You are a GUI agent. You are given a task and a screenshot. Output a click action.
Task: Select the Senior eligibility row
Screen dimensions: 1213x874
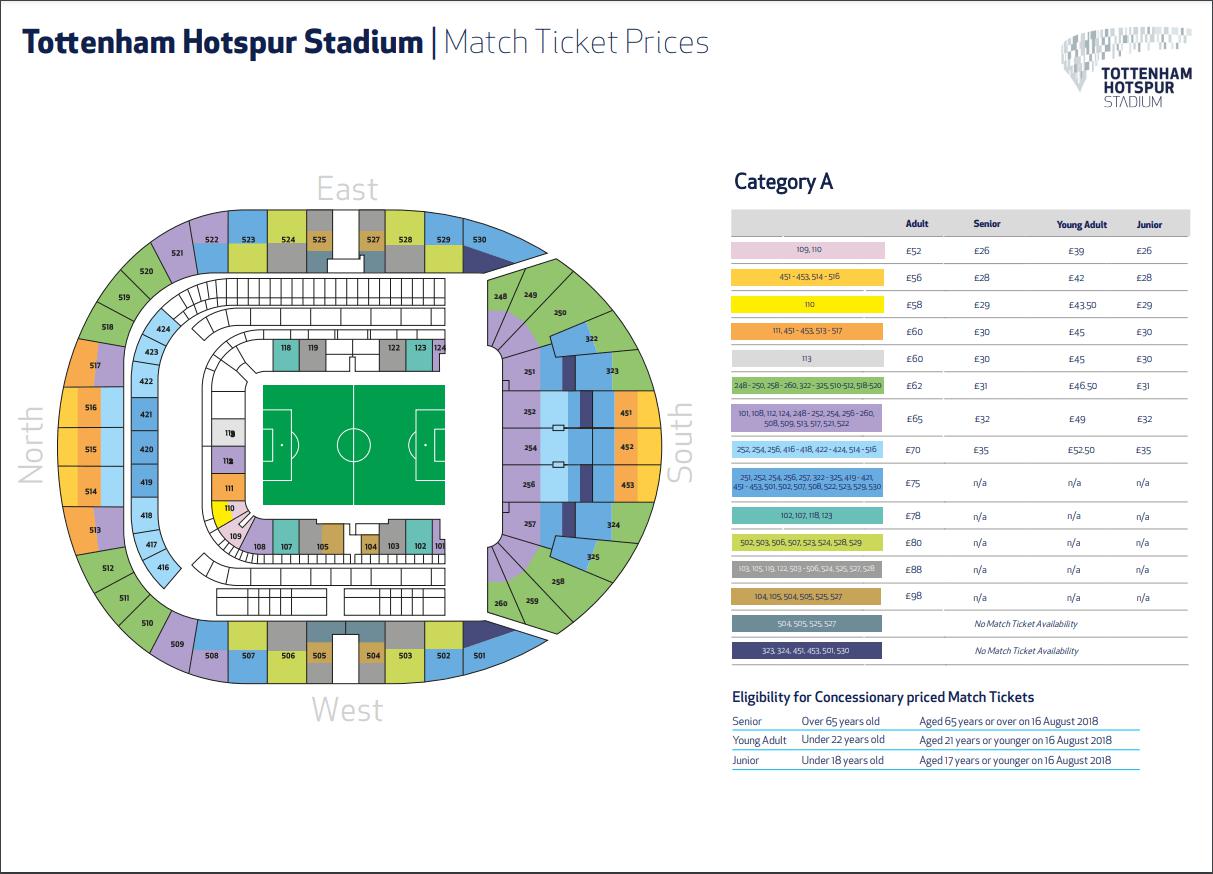point(935,721)
